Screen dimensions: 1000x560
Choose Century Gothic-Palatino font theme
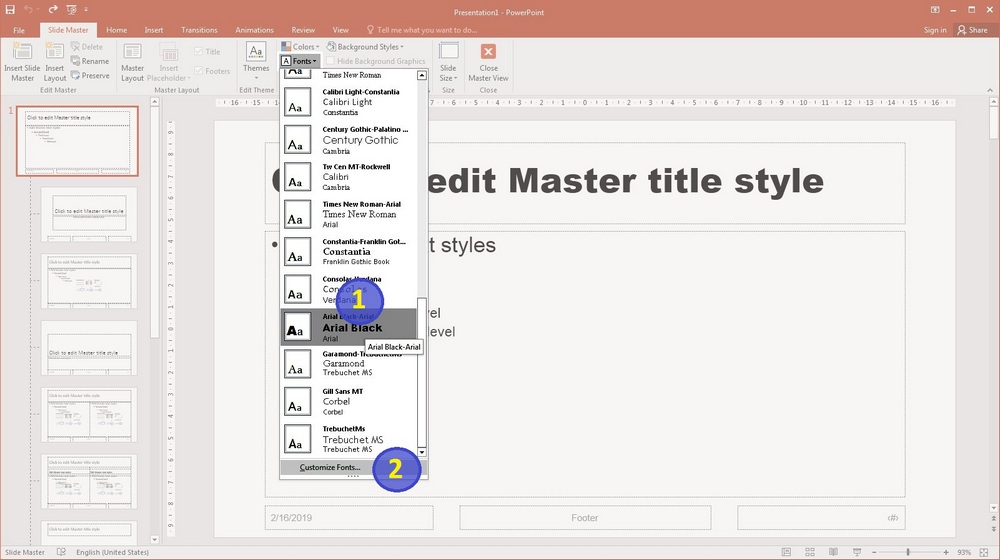[349, 140]
